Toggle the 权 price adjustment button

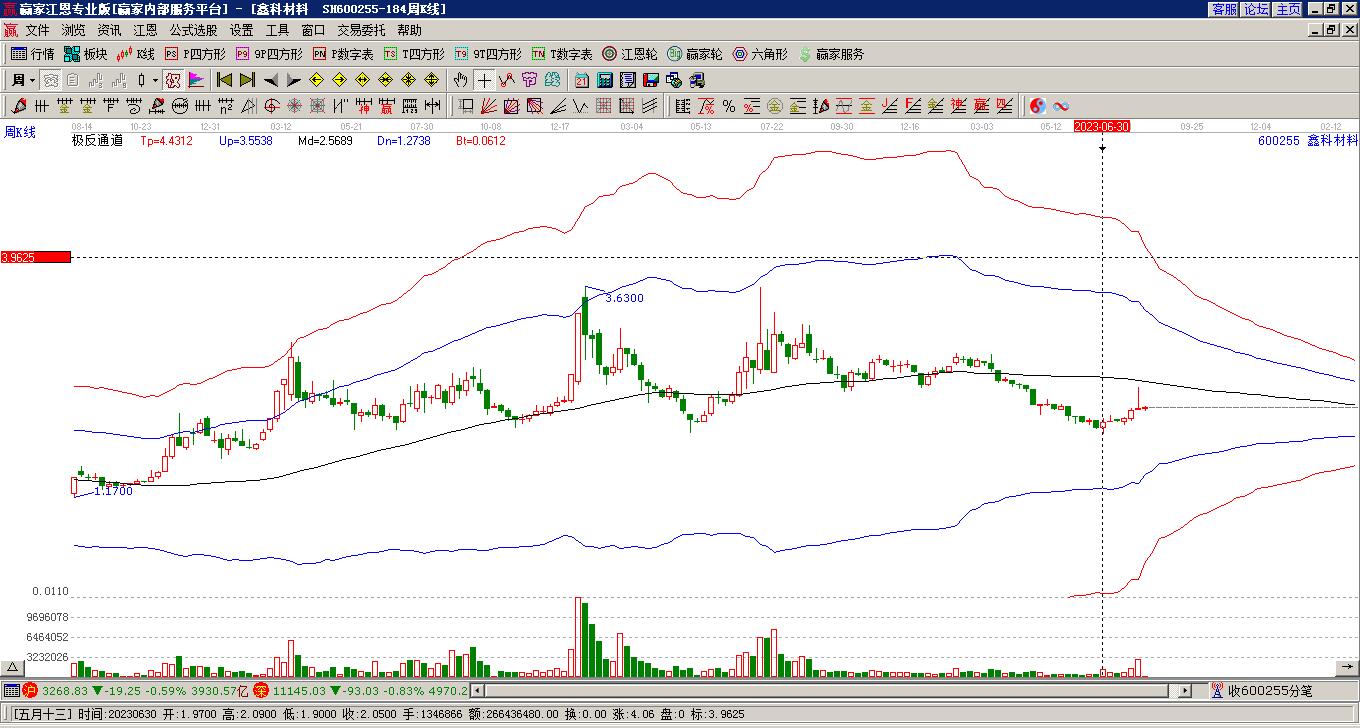(172, 80)
